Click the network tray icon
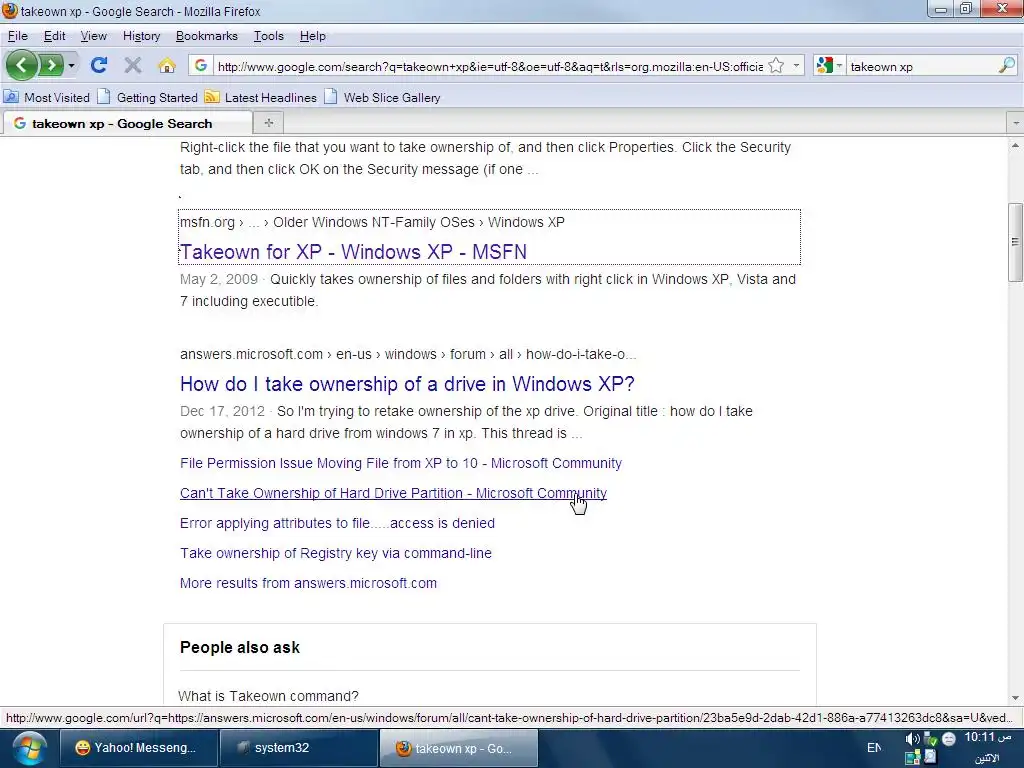The width and height of the screenshot is (1024, 768). click(x=912, y=758)
